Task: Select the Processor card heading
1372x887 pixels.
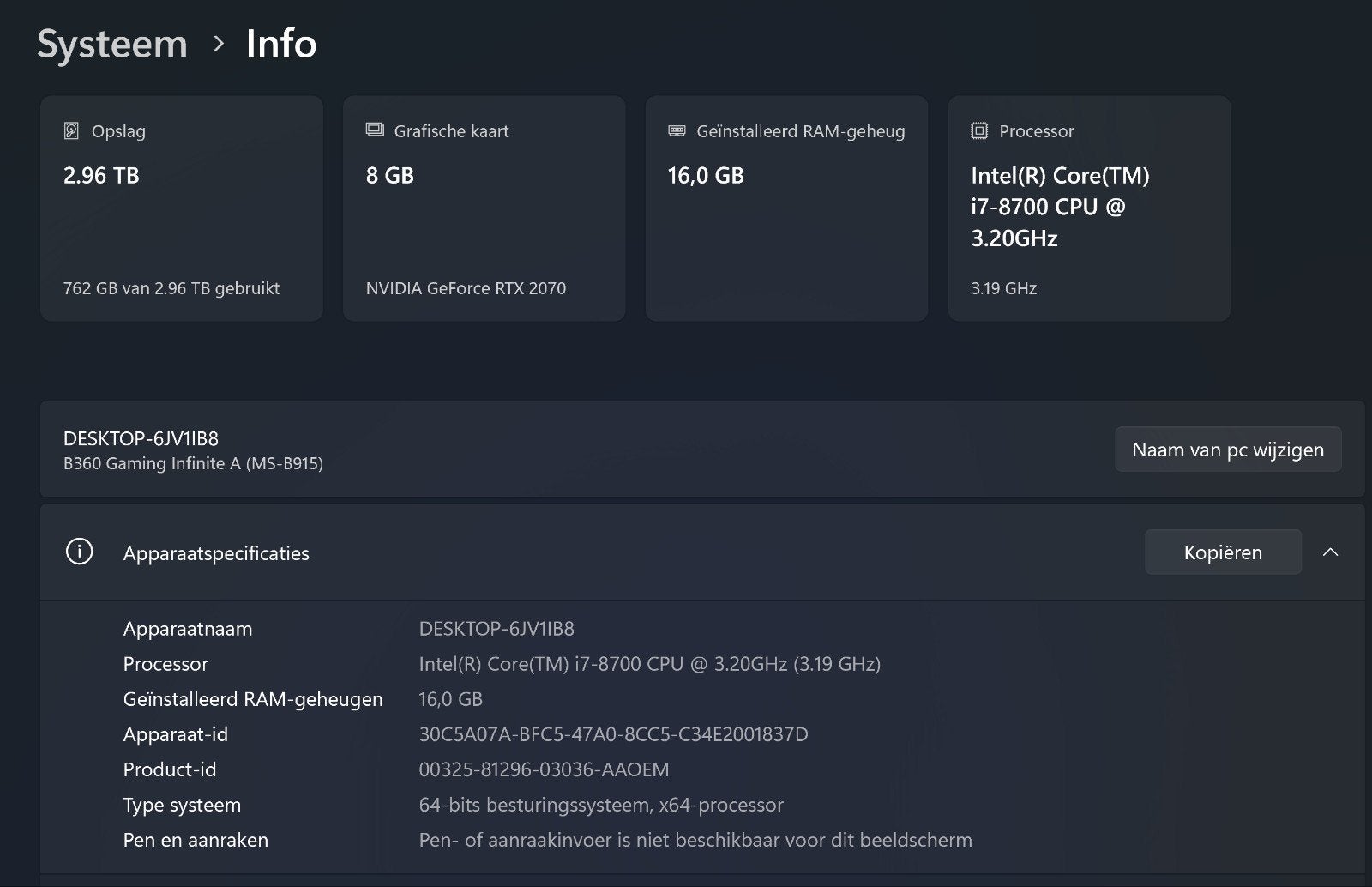Action: 1037,131
